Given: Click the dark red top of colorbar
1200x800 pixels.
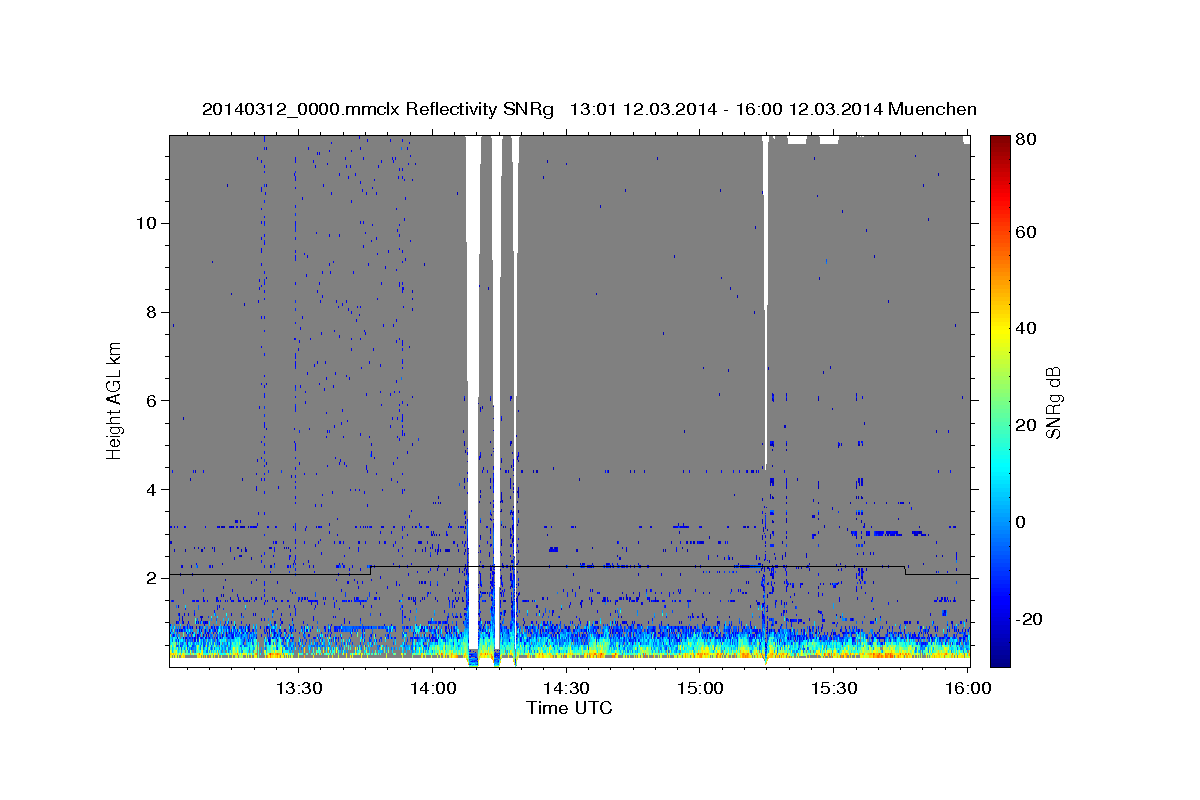Looking at the screenshot, I should tap(999, 143).
